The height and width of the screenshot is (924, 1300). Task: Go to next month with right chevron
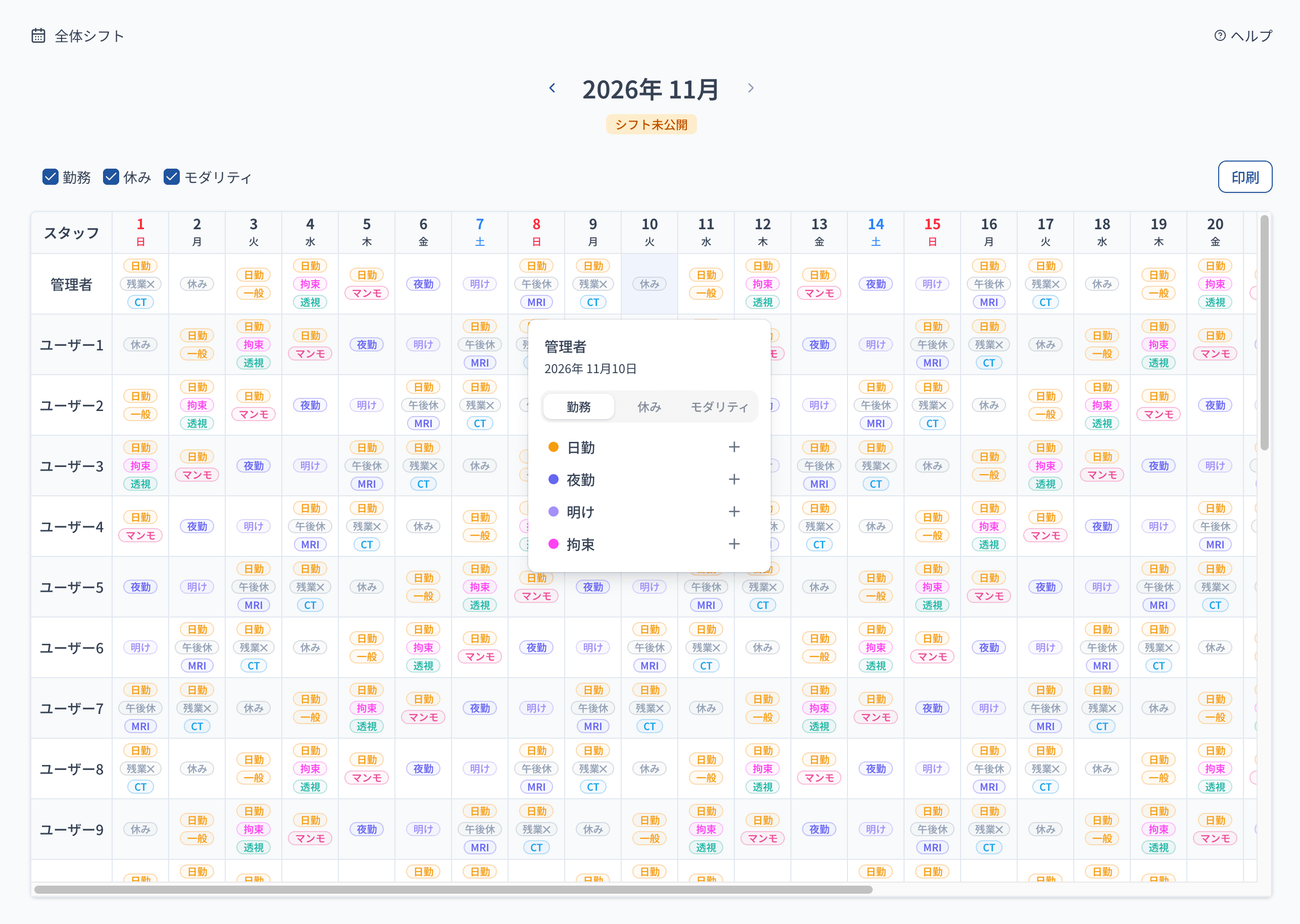point(751,88)
